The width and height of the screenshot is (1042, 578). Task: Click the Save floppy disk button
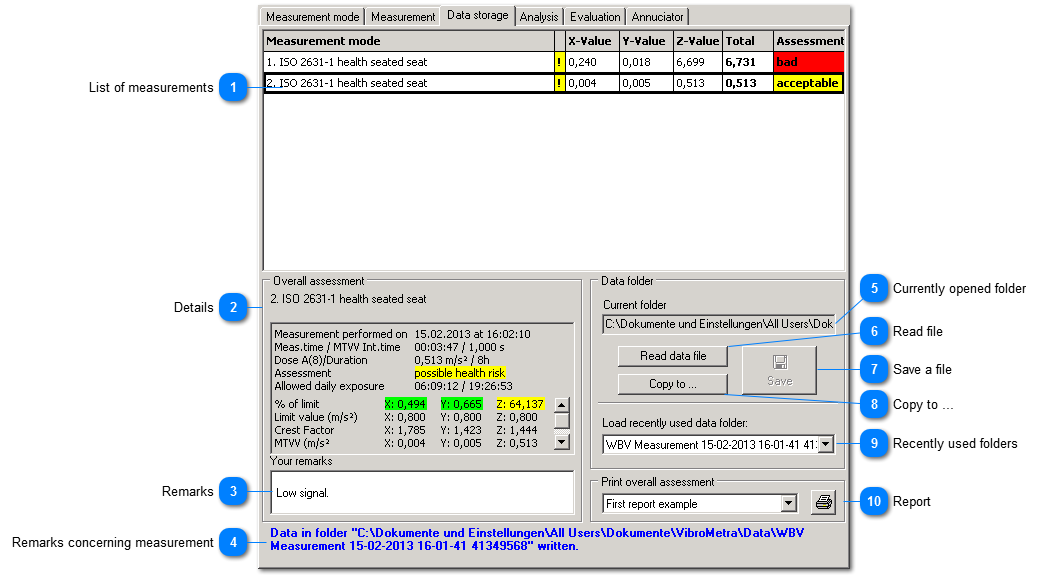(x=779, y=369)
